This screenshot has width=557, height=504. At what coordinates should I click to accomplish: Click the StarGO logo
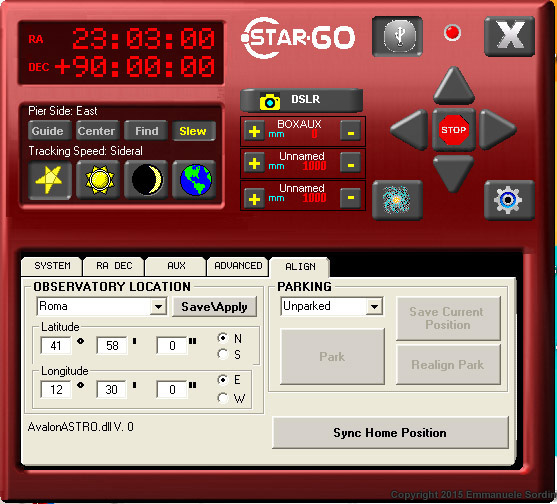[x=298, y=38]
